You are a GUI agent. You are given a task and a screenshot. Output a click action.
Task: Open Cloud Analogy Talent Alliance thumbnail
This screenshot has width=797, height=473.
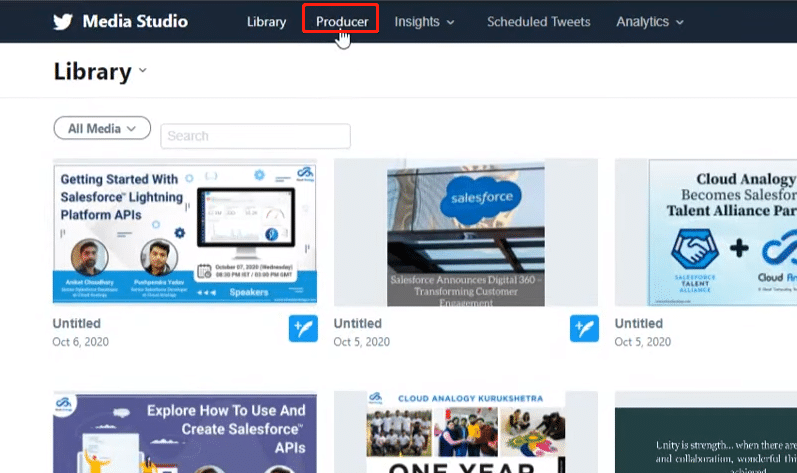(706, 232)
